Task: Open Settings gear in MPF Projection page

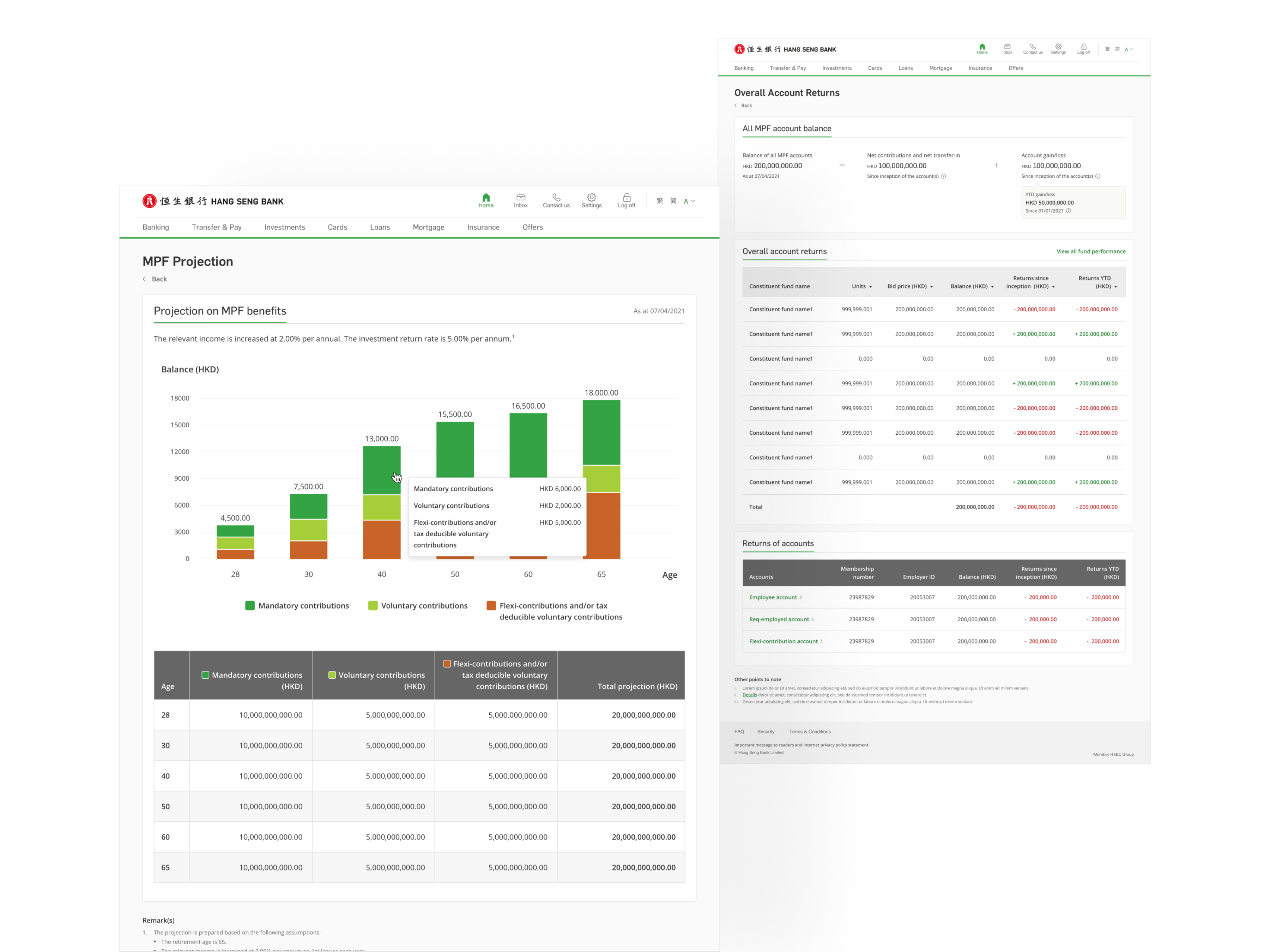Action: tap(591, 197)
